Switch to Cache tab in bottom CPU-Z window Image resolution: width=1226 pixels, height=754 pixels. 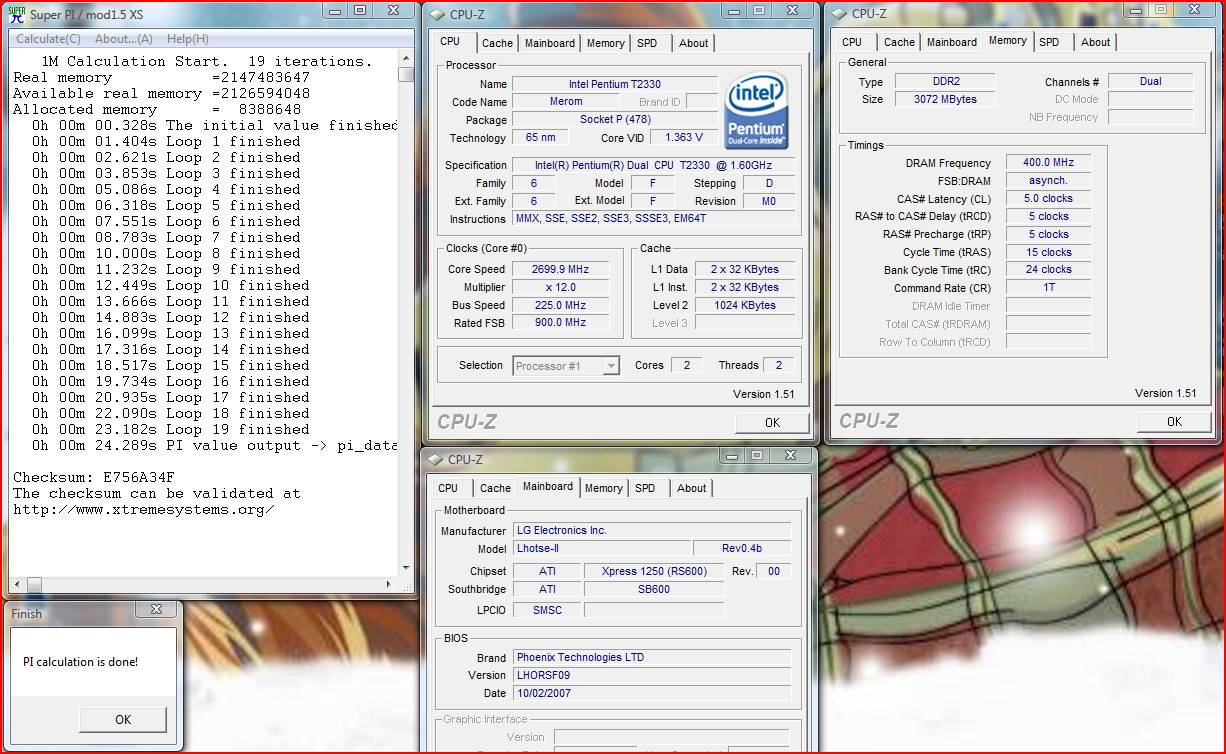coord(495,488)
